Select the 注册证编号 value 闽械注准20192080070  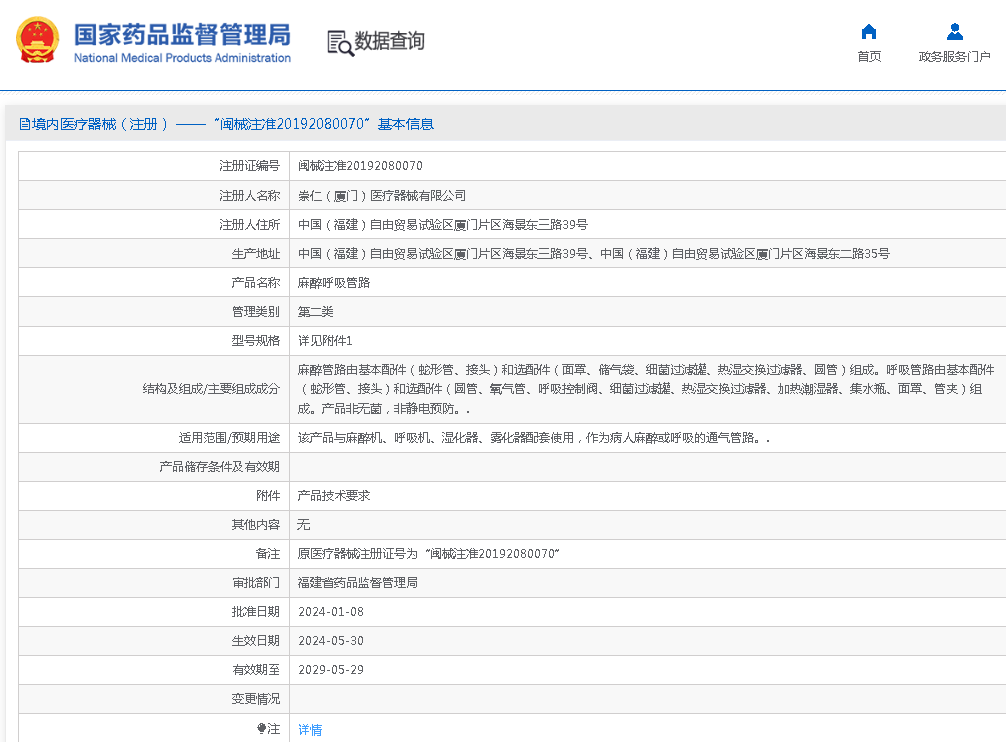coord(360,166)
